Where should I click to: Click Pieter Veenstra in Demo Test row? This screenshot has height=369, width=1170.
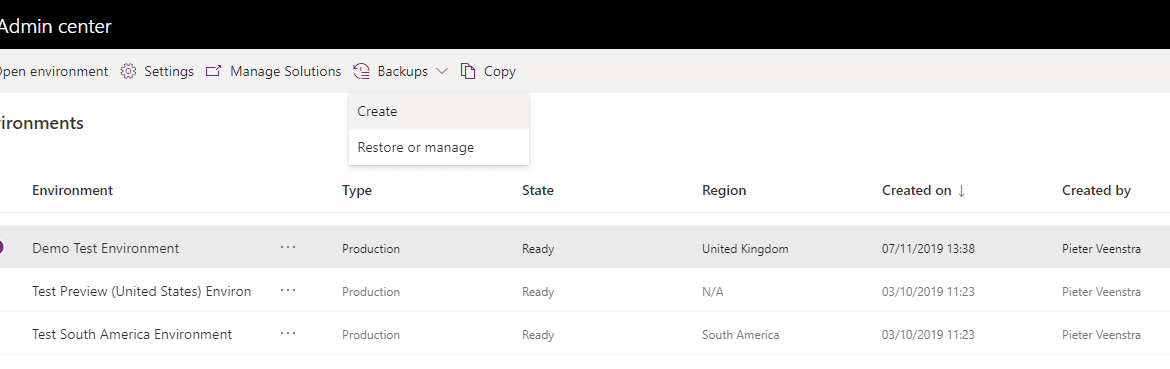(1101, 249)
